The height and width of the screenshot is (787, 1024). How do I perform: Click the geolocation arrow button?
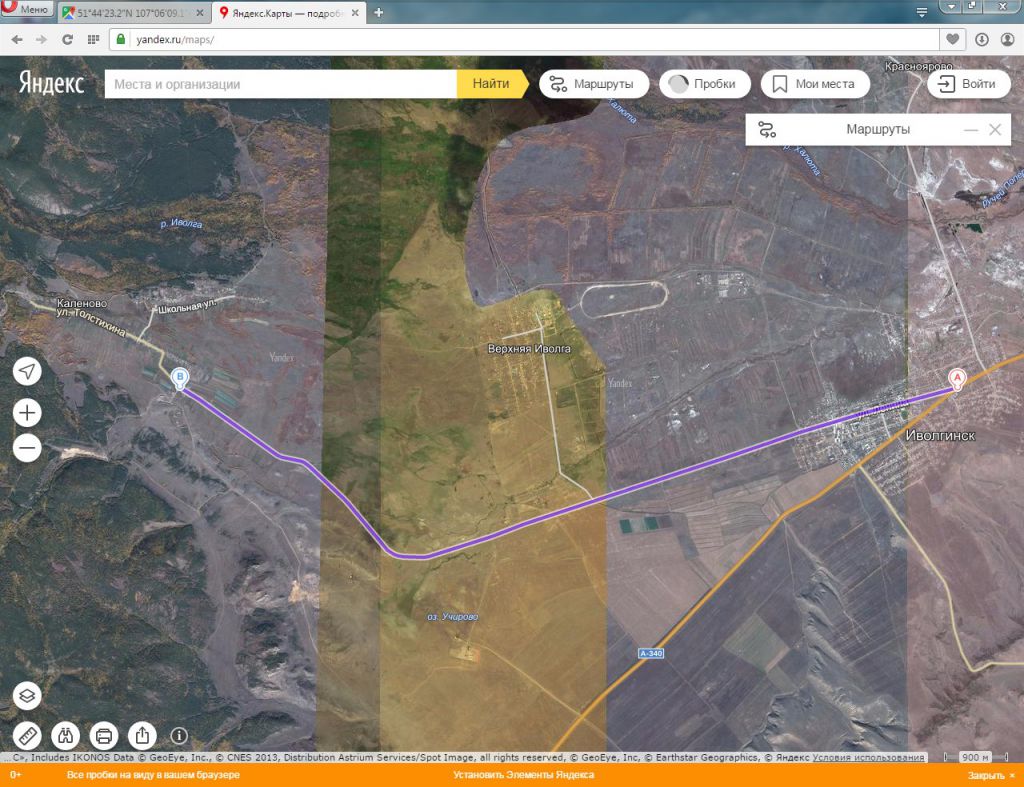pos(28,372)
